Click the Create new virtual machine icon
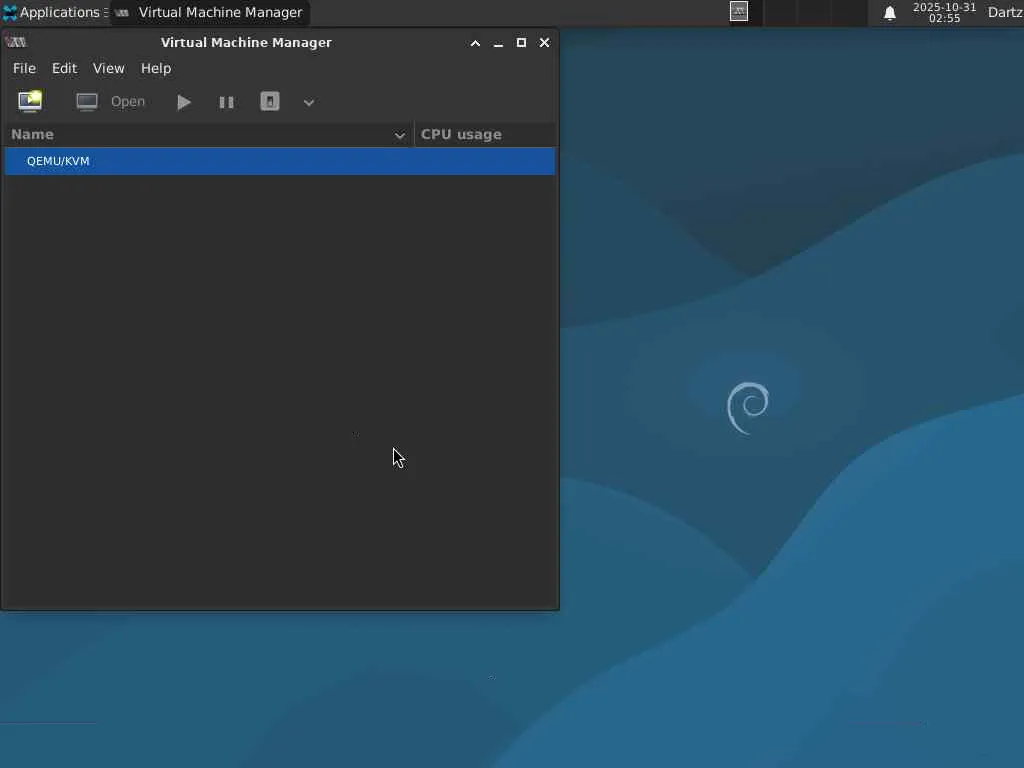Screen dimensions: 1024x768 coord(30,101)
